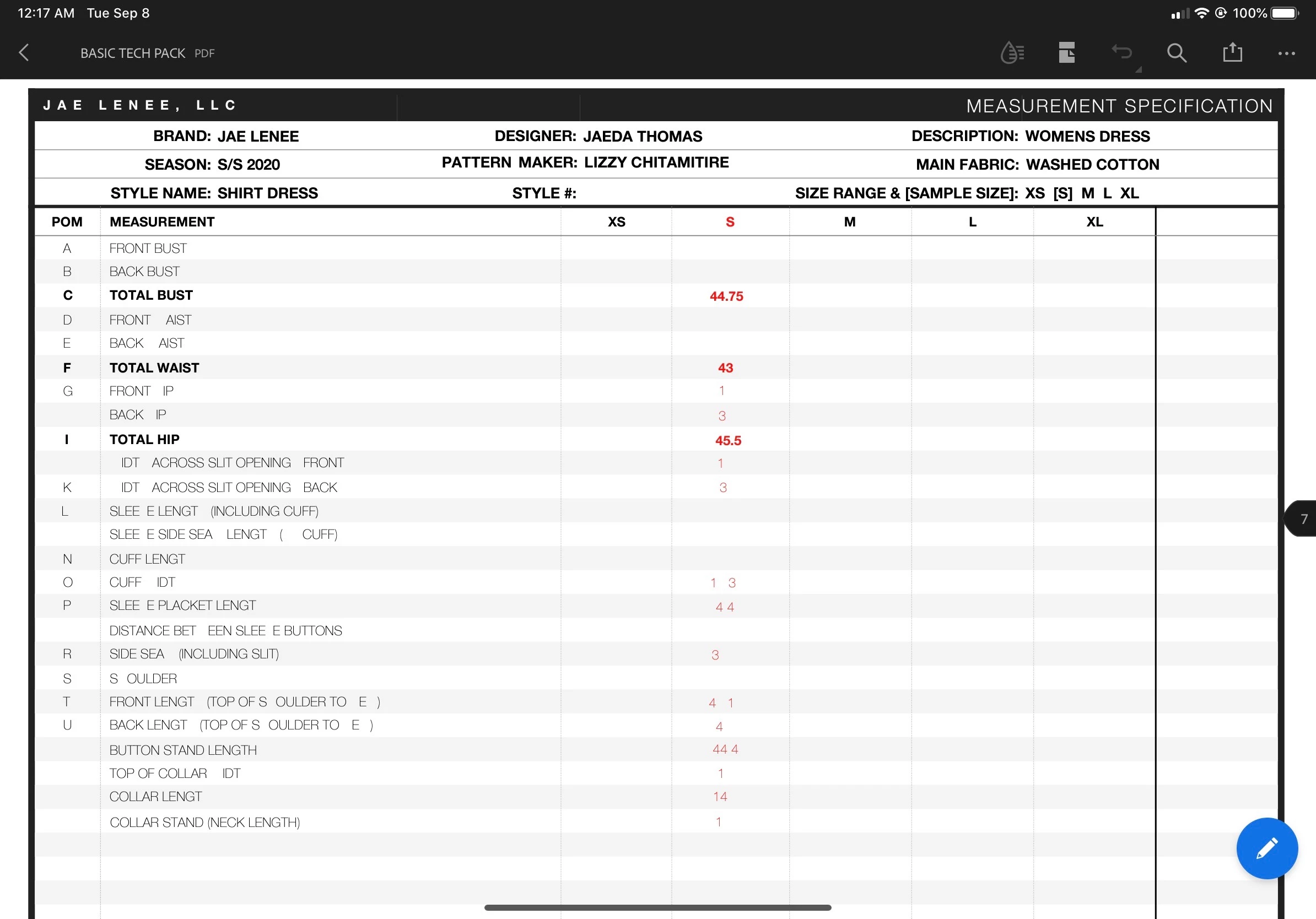Tap the undo arrow icon
1316x919 pixels.
[1121, 52]
